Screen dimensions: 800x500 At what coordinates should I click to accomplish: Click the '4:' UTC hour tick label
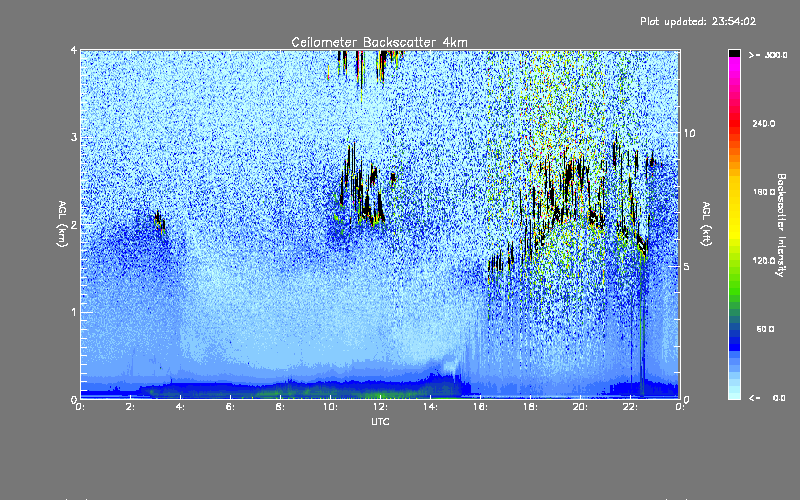180,407
